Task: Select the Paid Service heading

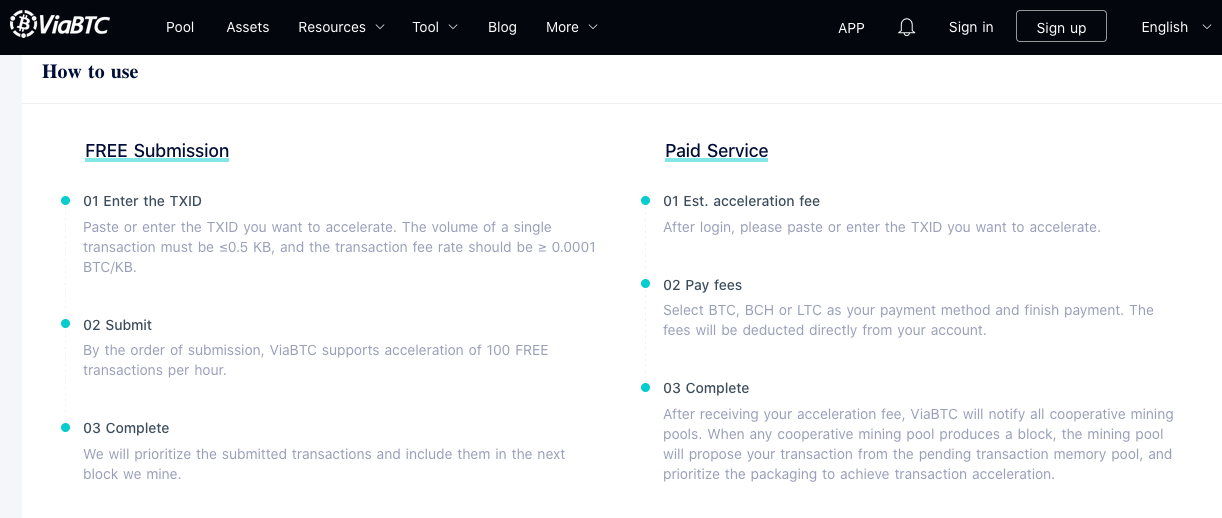Action: 716,151
